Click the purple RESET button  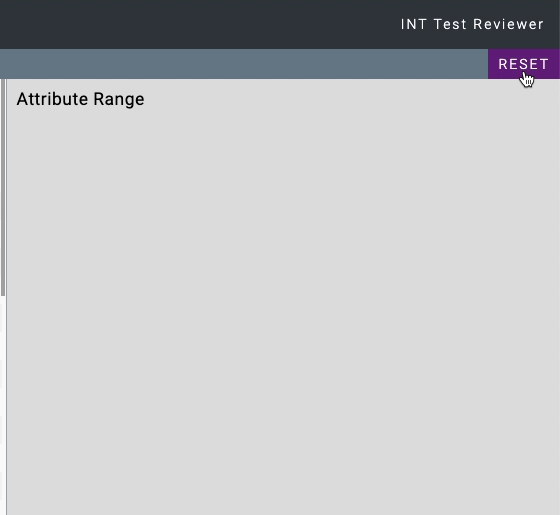(x=524, y=64)
